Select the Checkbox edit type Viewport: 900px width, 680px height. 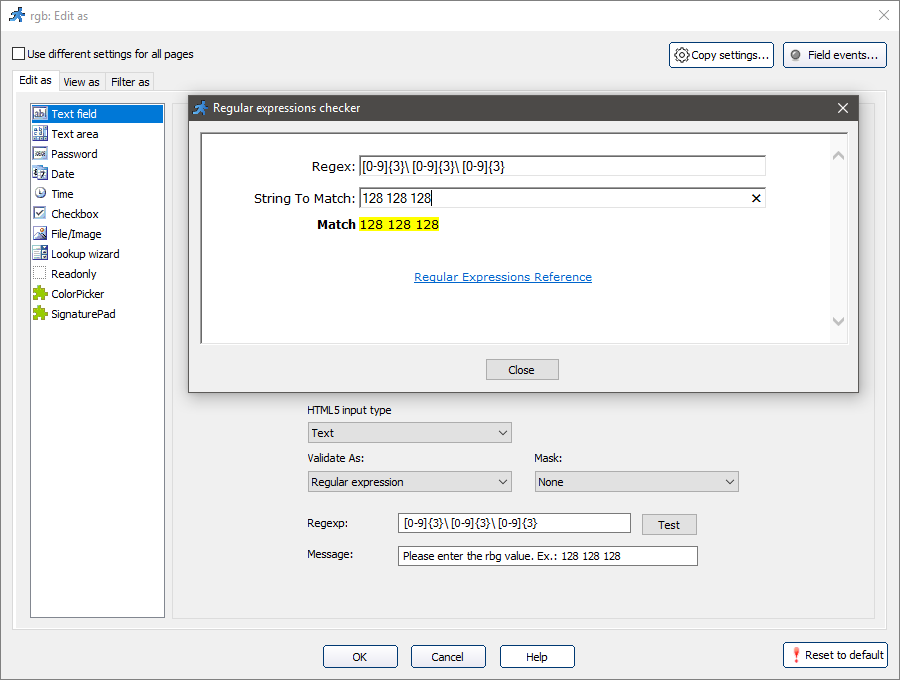(x=74, y=214)
